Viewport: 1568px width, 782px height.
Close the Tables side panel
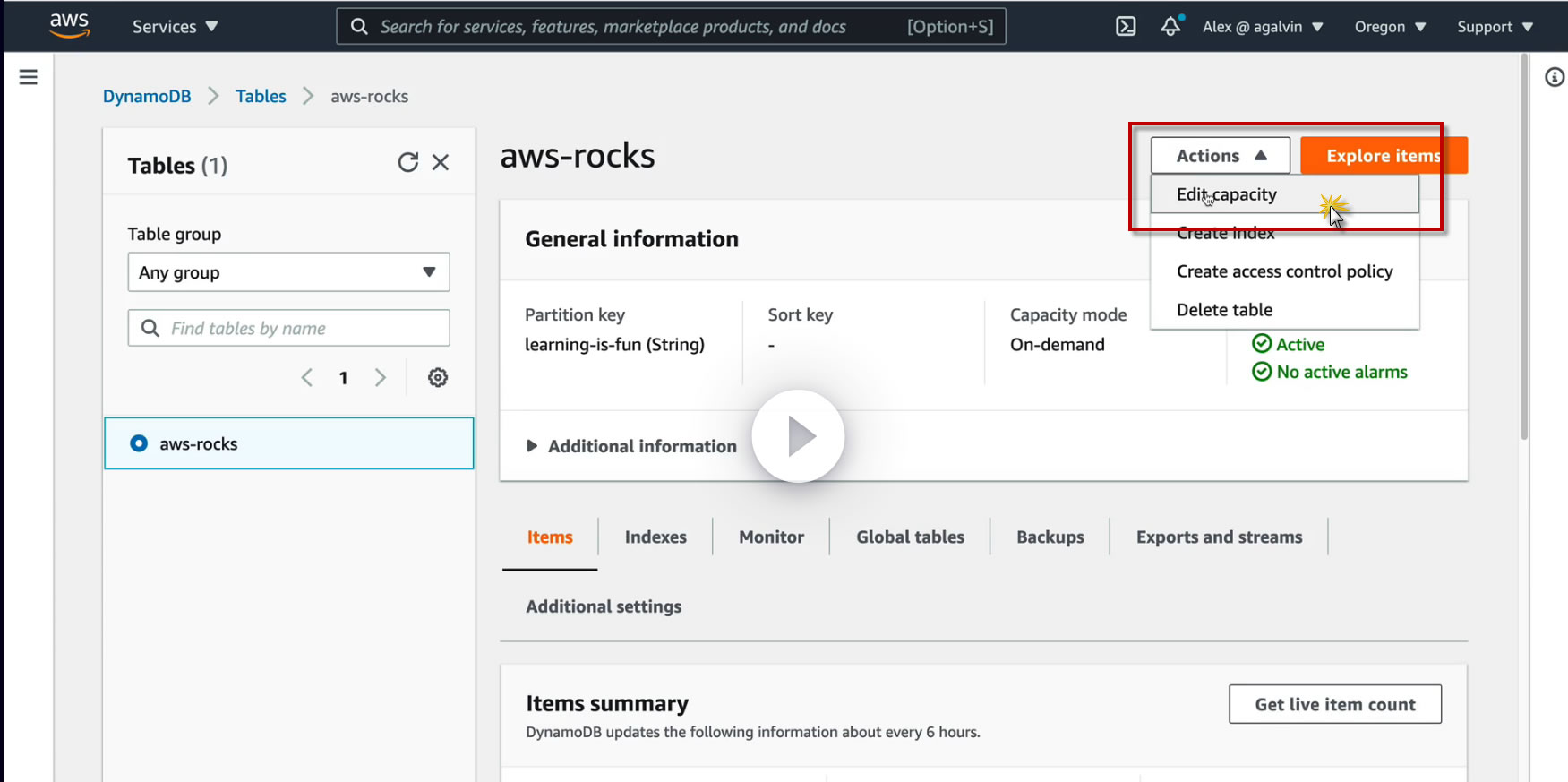point(441,162)
